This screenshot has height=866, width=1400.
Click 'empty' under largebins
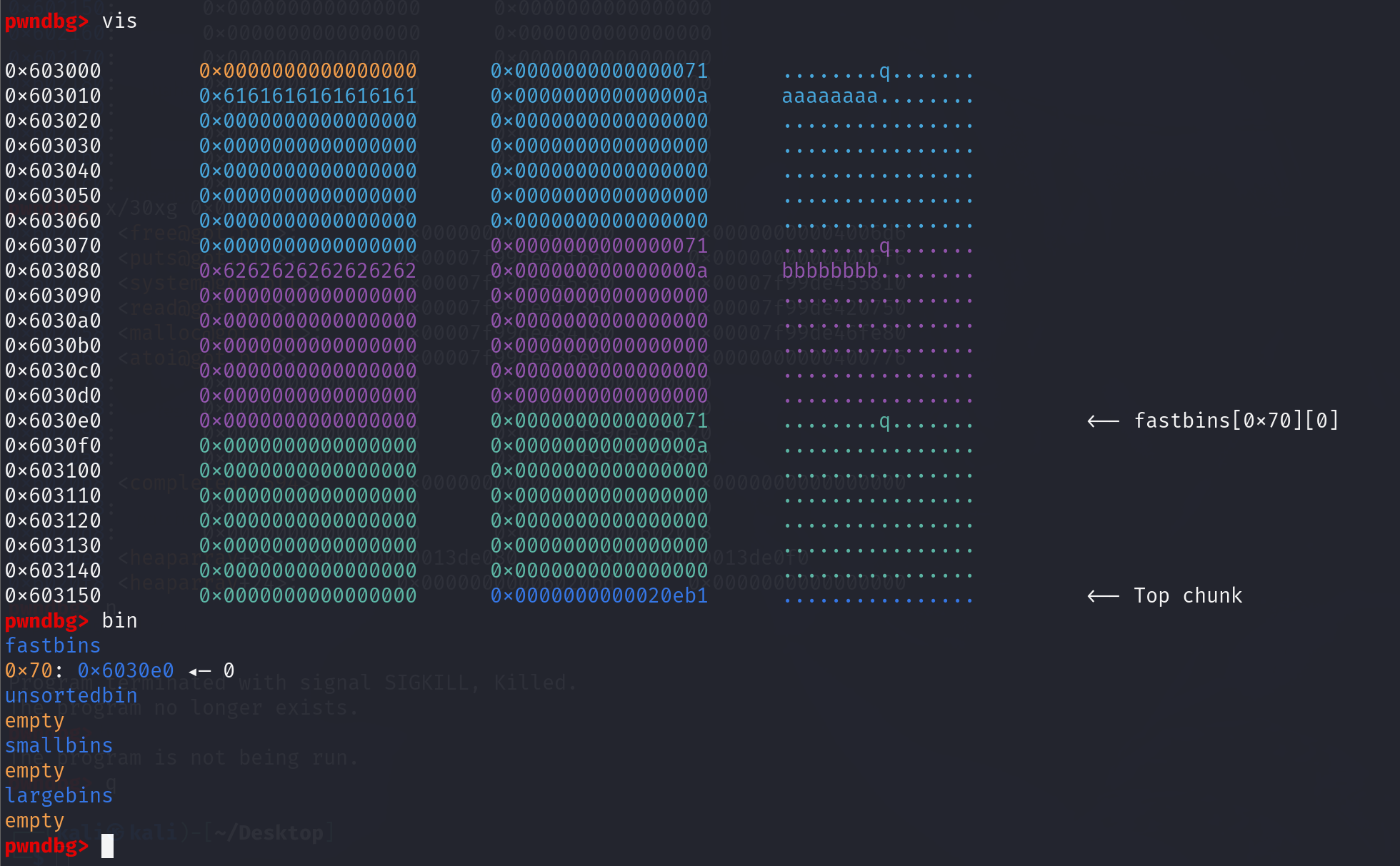tap(34, 821)
